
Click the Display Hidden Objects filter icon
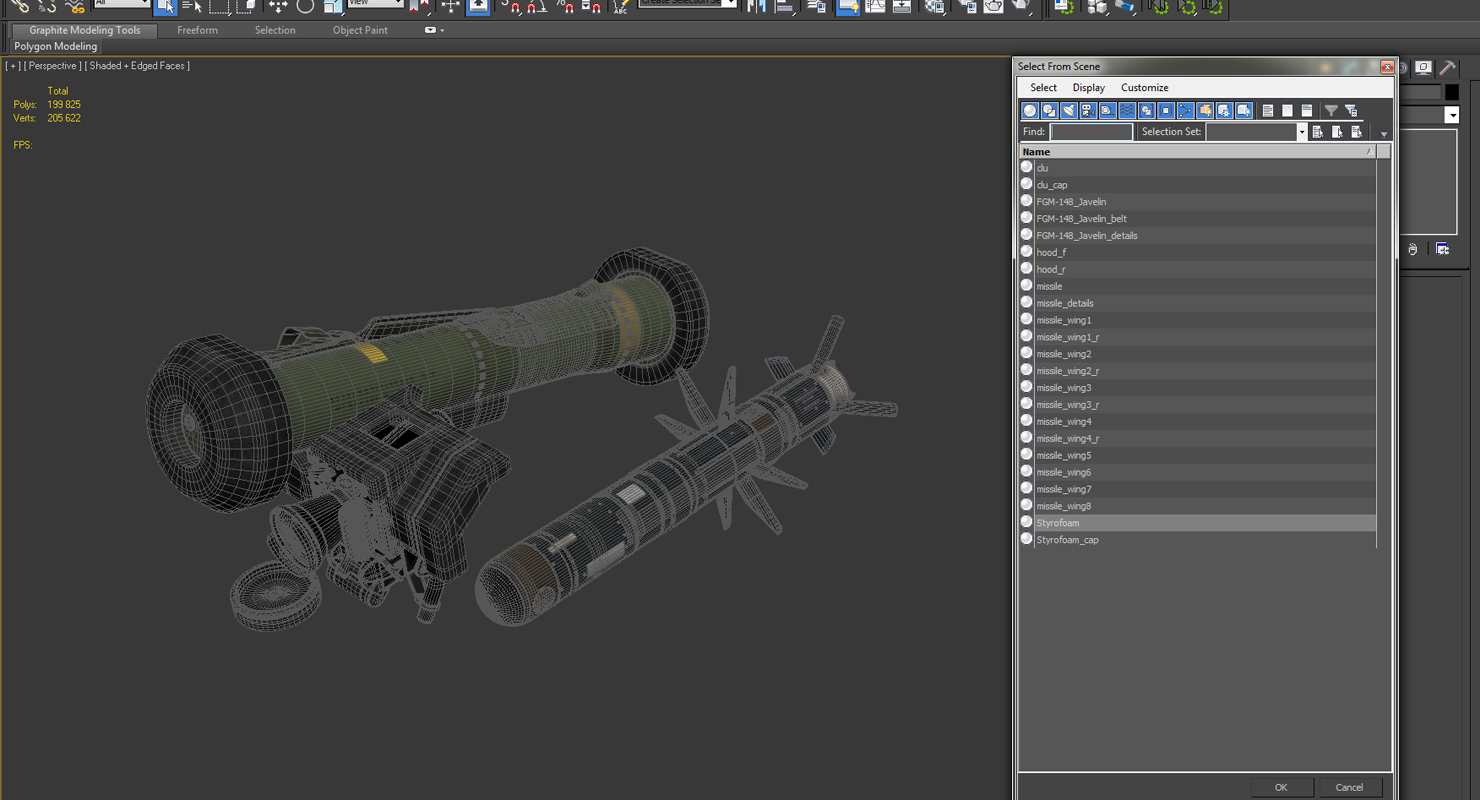[1244, 110]
